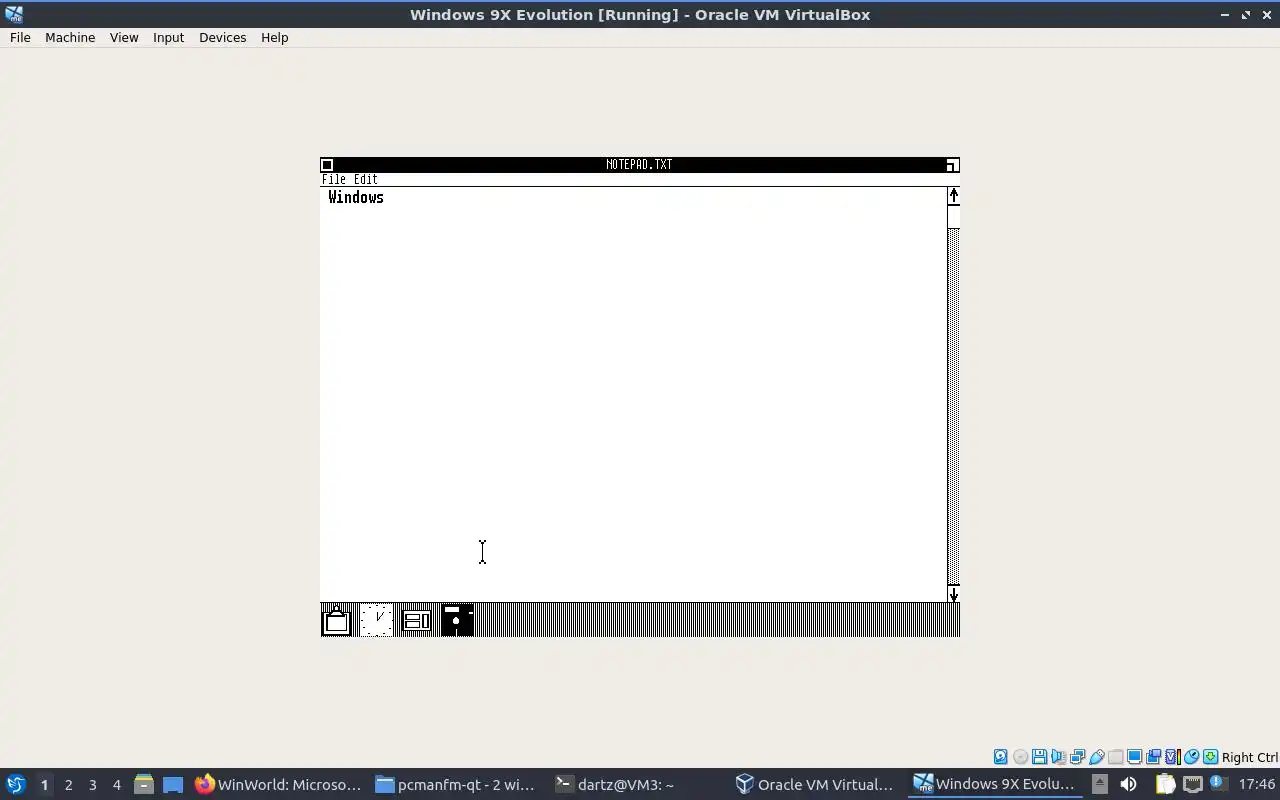1280x800 pixels.
Task: Click the 17:46 panel clock
Action: (x=1257, y=784)
